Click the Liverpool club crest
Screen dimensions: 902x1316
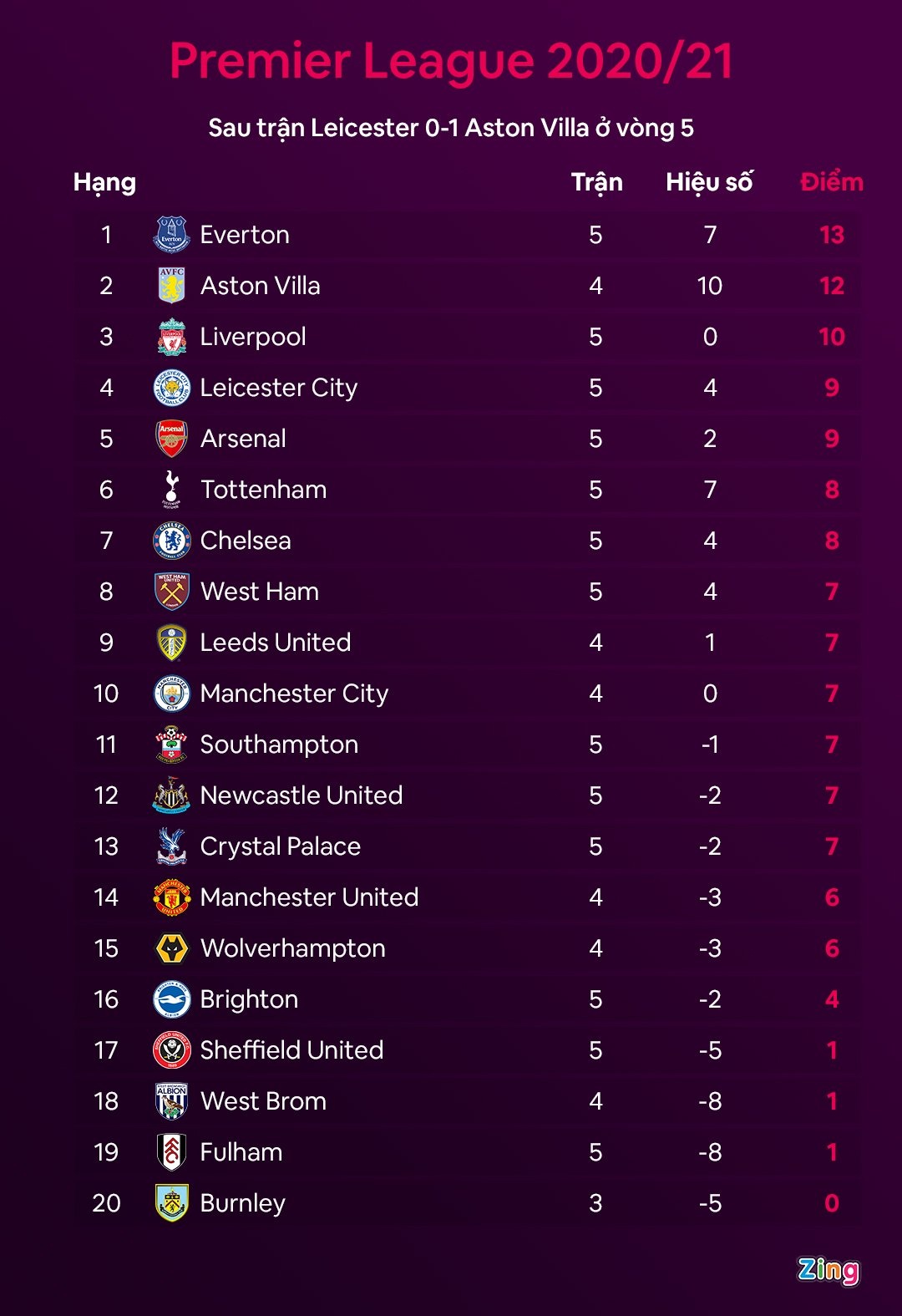pos(171,337)
